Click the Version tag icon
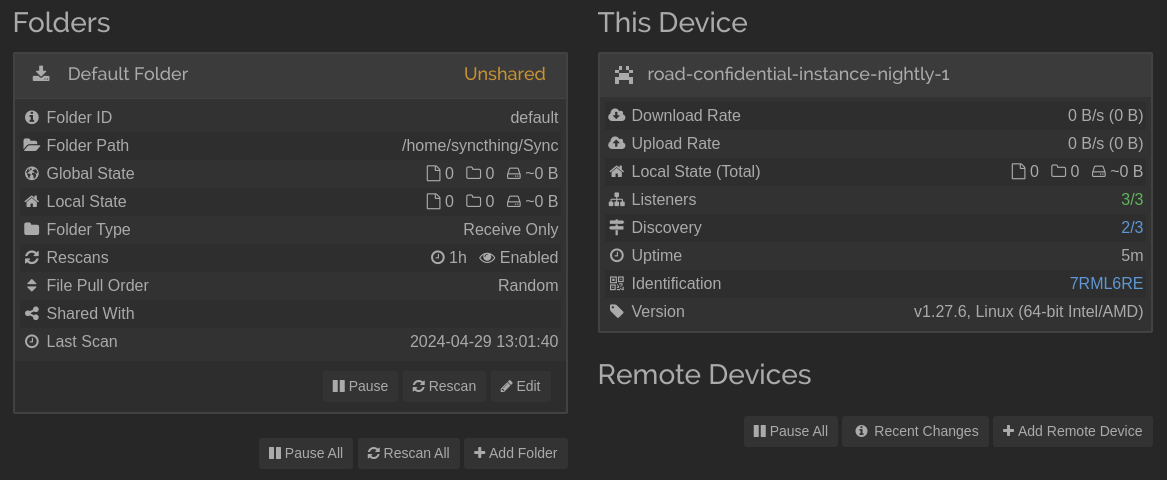The width and height of the screenshot is (1167, 480). pos(616,311)
